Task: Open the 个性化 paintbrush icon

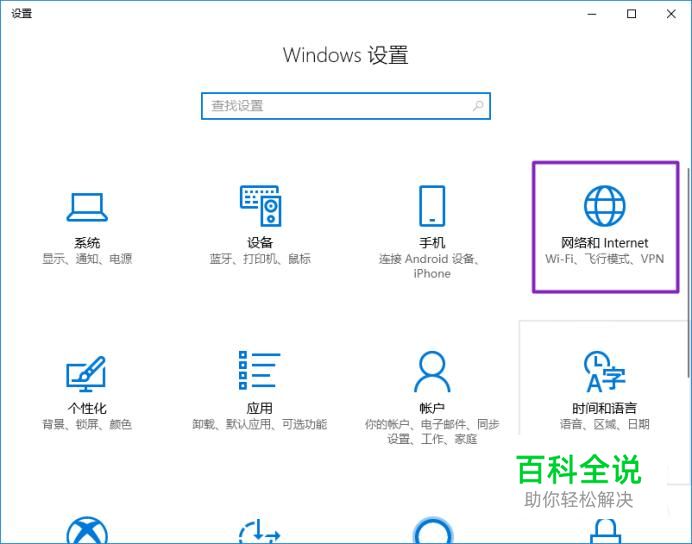Action: [86, 374]
